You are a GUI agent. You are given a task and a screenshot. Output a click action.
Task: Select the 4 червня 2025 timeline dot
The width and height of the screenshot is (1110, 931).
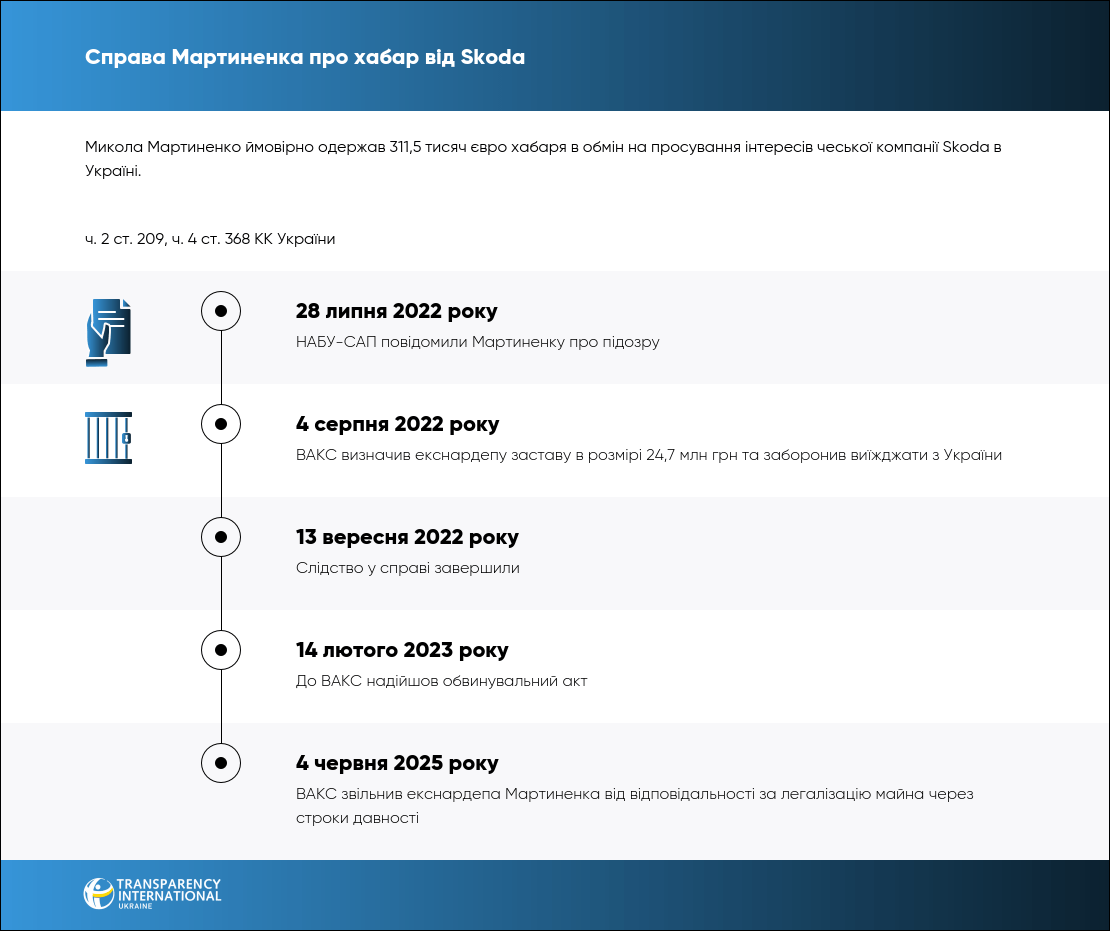click(221, 763)
